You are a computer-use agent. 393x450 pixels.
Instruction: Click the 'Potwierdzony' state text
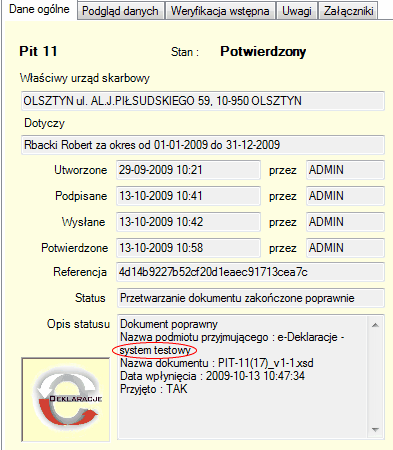tap(263, 52)
